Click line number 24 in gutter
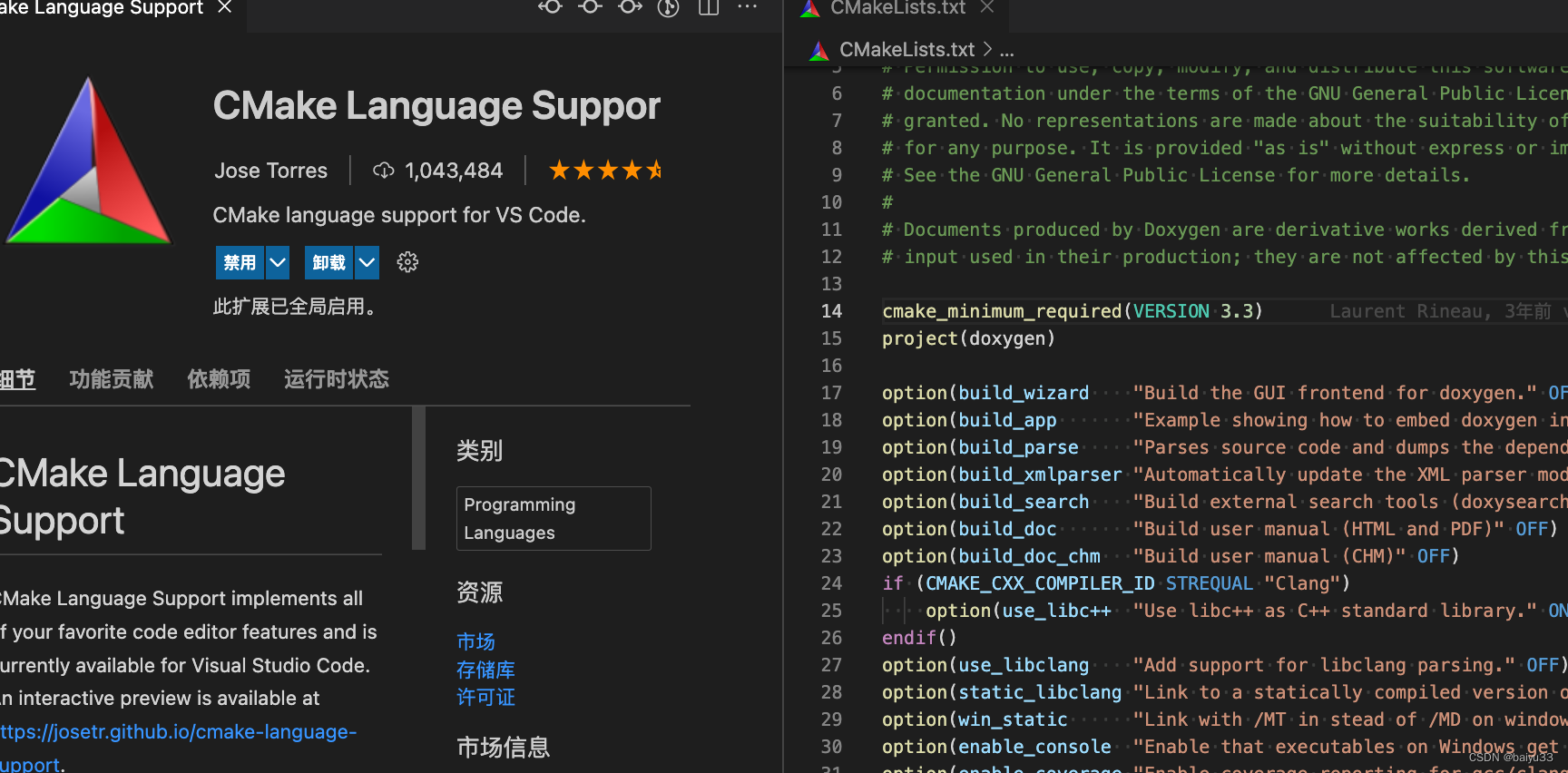The width and height of the screenshot is (1568, 773). 831,583
